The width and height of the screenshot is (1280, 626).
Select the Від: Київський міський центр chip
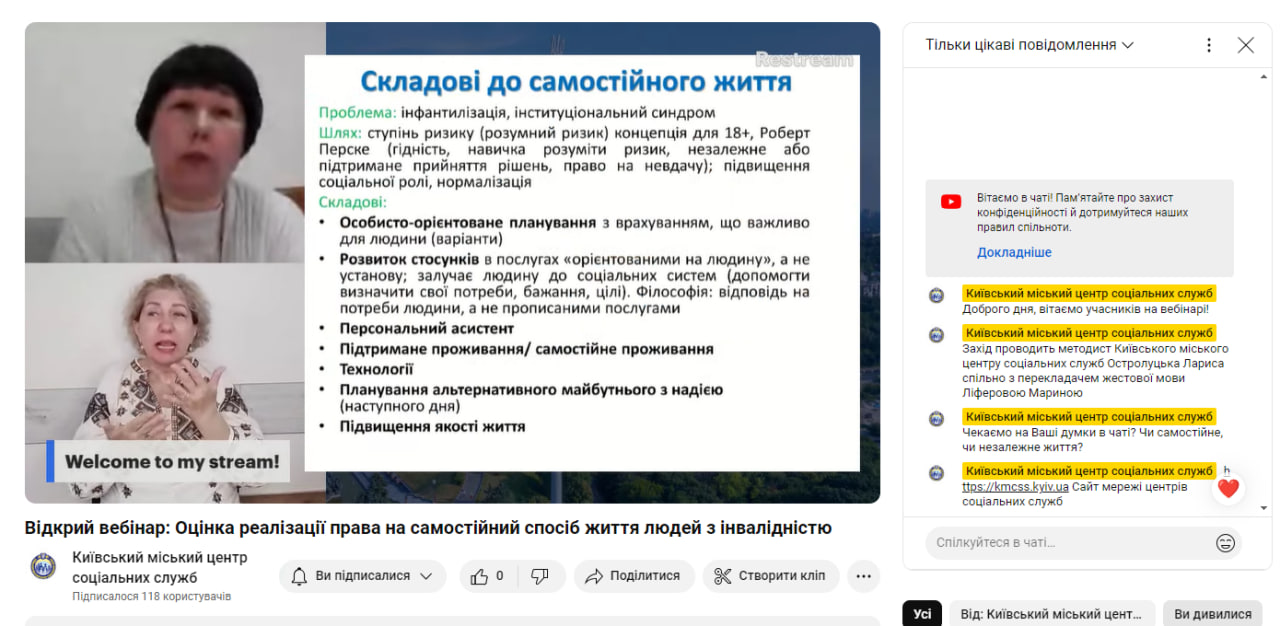1051,614
